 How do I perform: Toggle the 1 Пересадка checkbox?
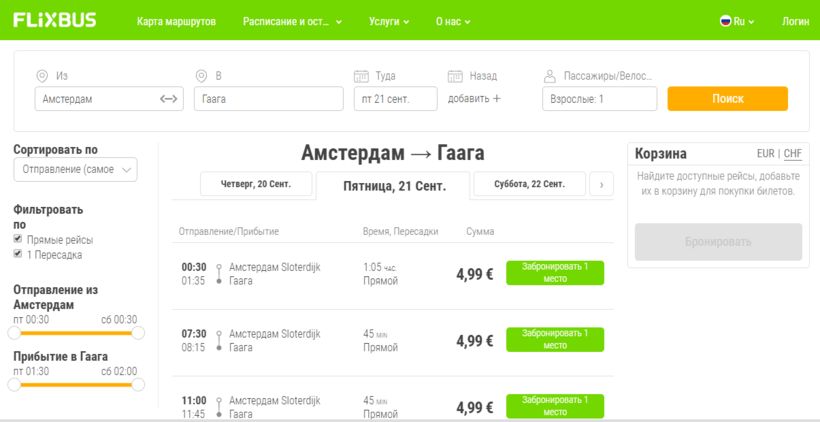(x=17, y=254)
